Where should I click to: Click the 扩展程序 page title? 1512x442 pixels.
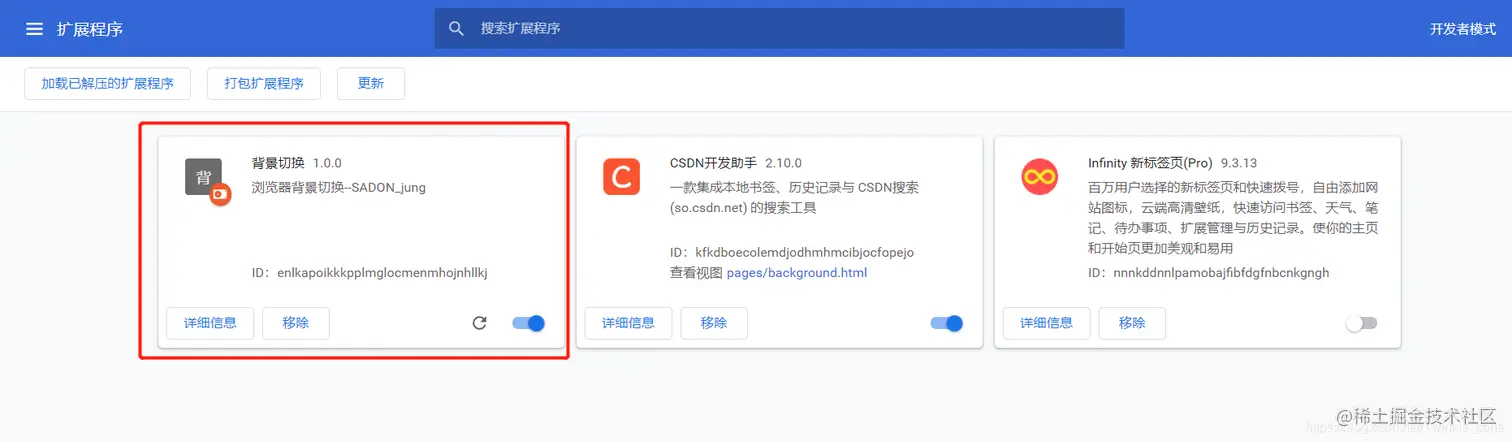[x=90, y=29]
